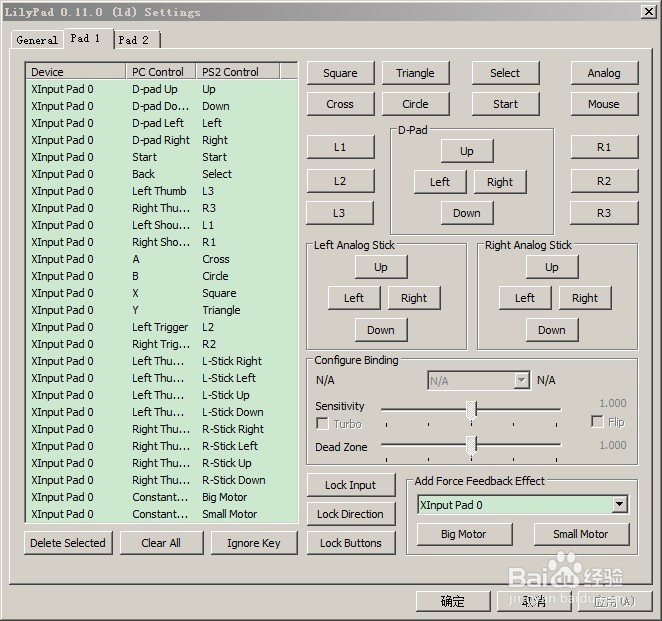Click D-Pad Right button

tap(500, 182)
